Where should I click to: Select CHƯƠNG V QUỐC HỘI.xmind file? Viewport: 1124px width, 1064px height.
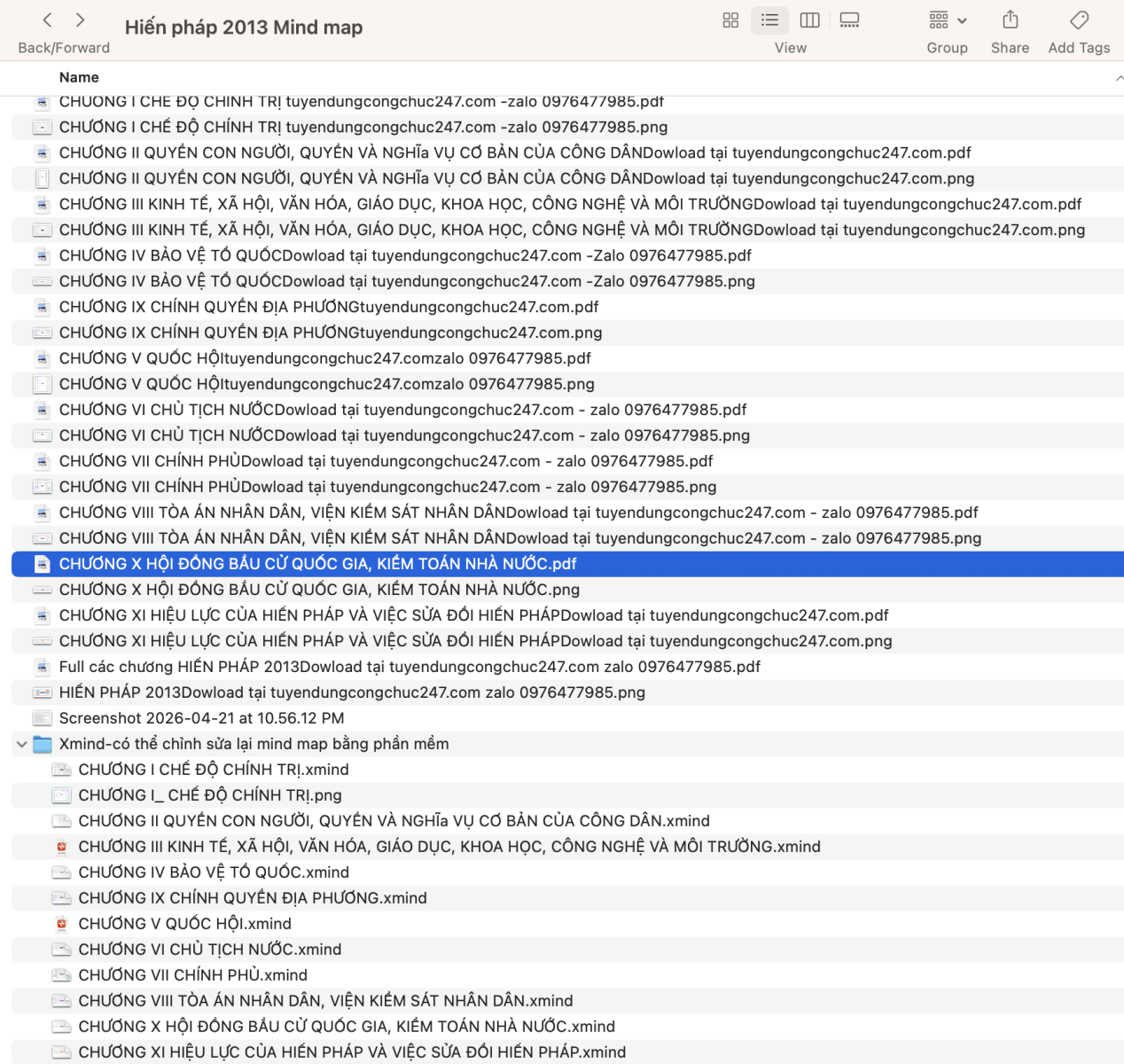(184, 924)
